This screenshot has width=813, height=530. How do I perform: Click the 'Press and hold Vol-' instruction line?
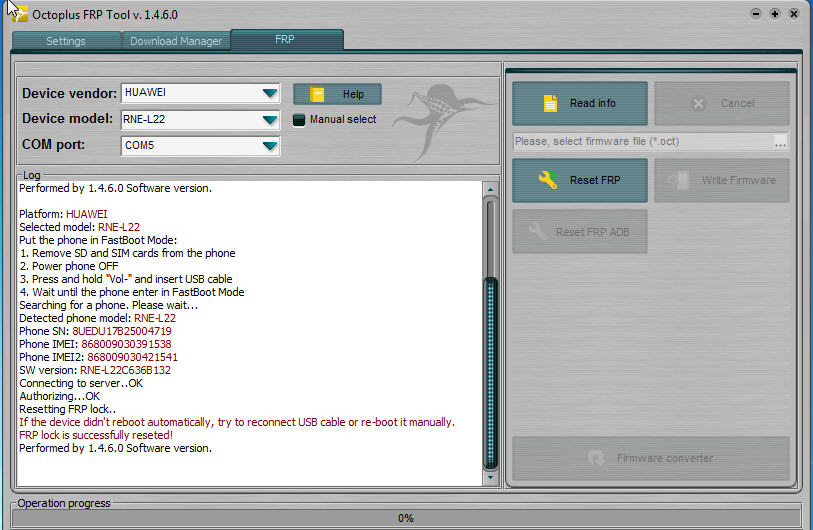(x=126, y=279)
